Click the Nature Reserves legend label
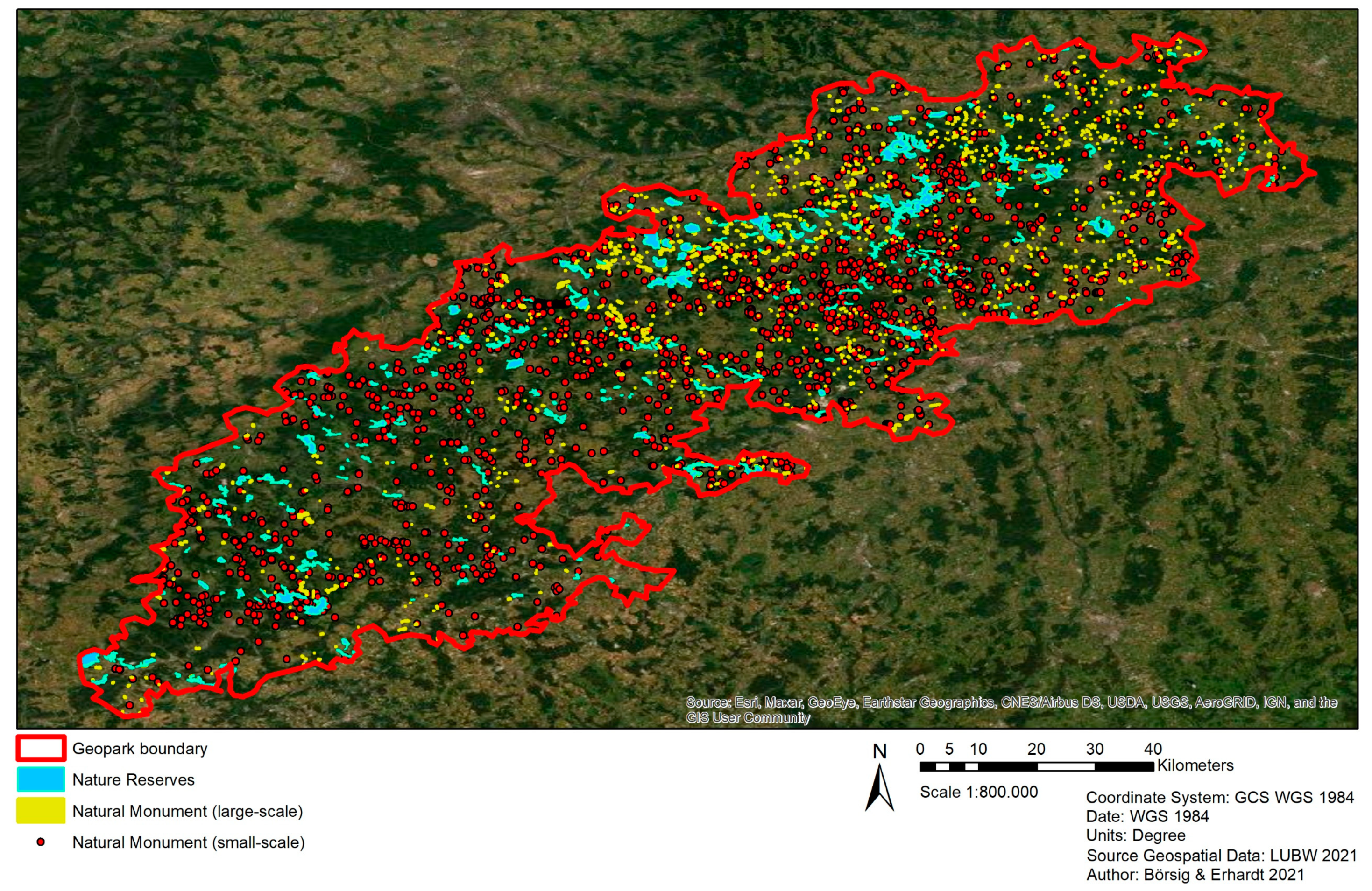Image resolution: width=1372 pixels, height=891 pixels. pyautogui.click(x=133, y=780)
